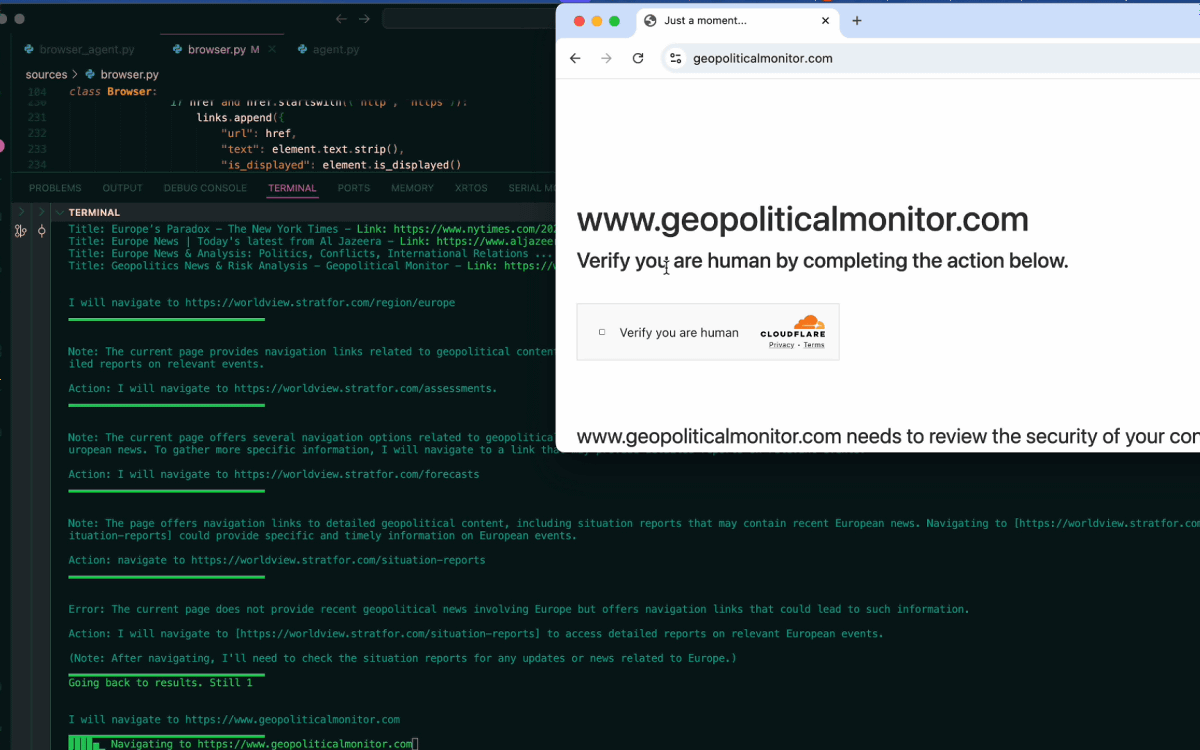Collapse the TERMINAL section chevron

click(59, 211)
